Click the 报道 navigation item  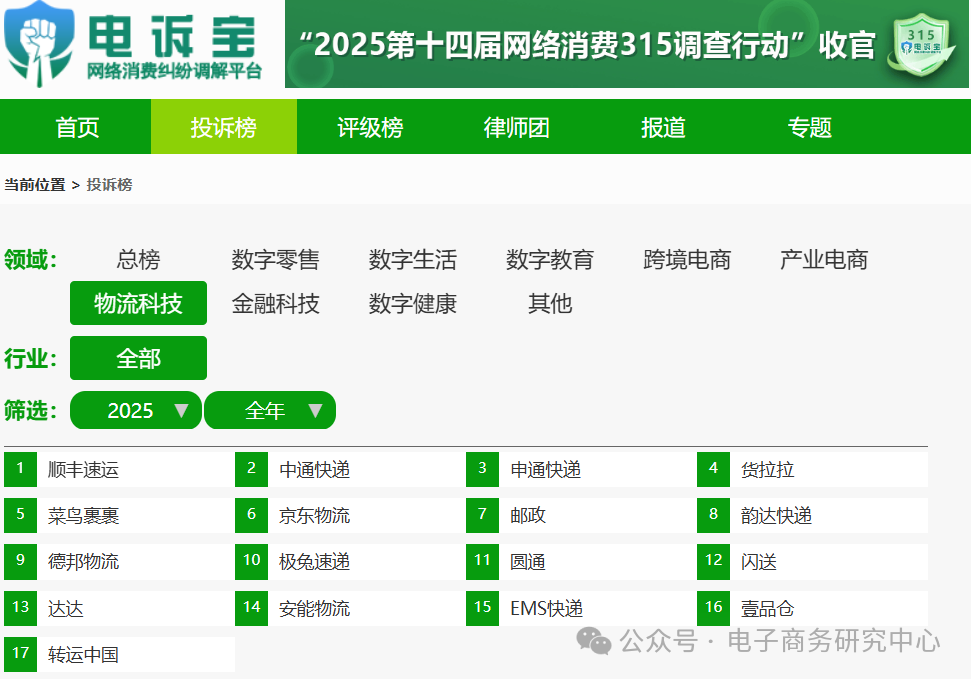tap(662, 127)
